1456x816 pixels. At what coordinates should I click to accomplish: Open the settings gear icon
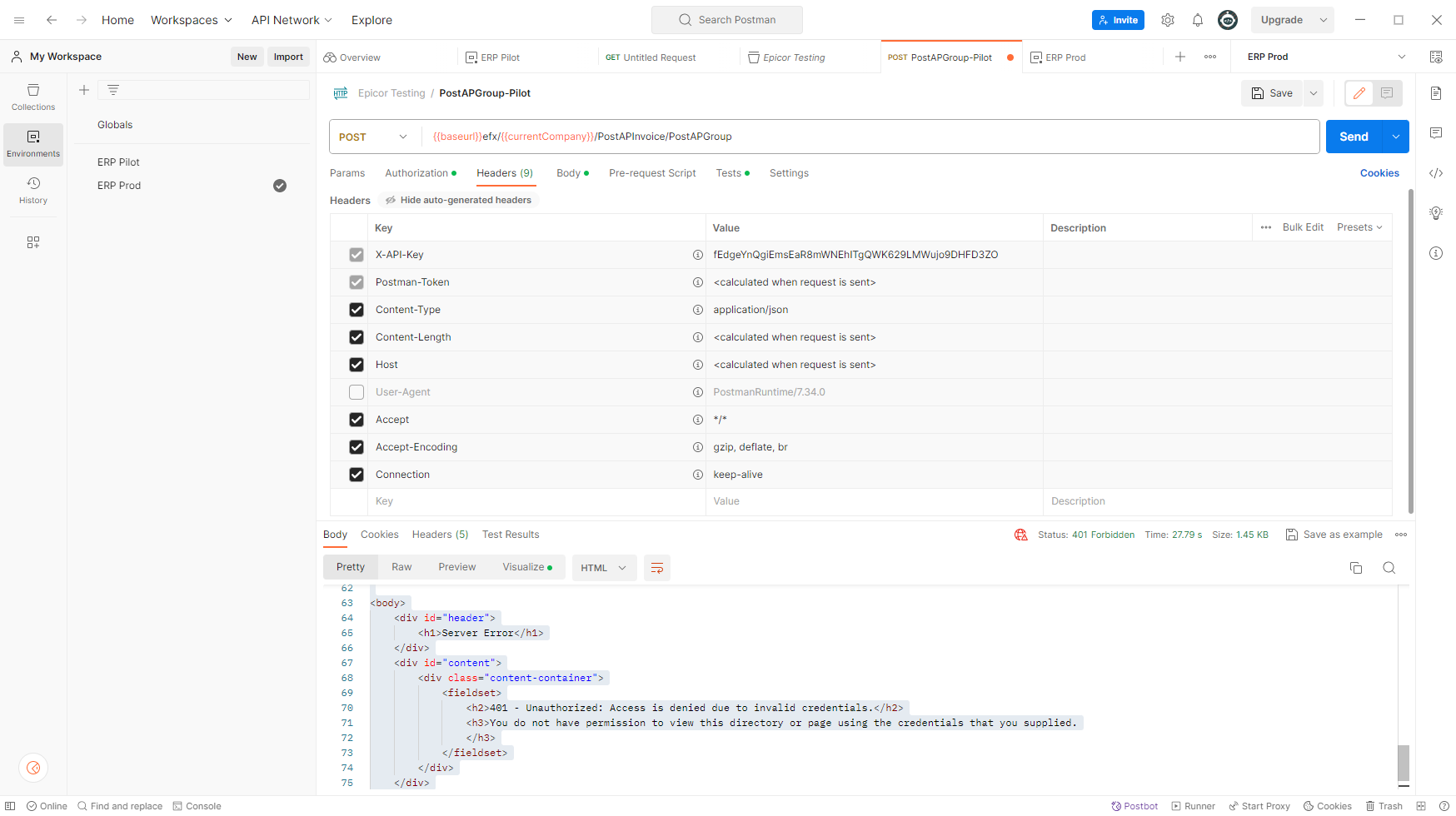point(1168,20)
